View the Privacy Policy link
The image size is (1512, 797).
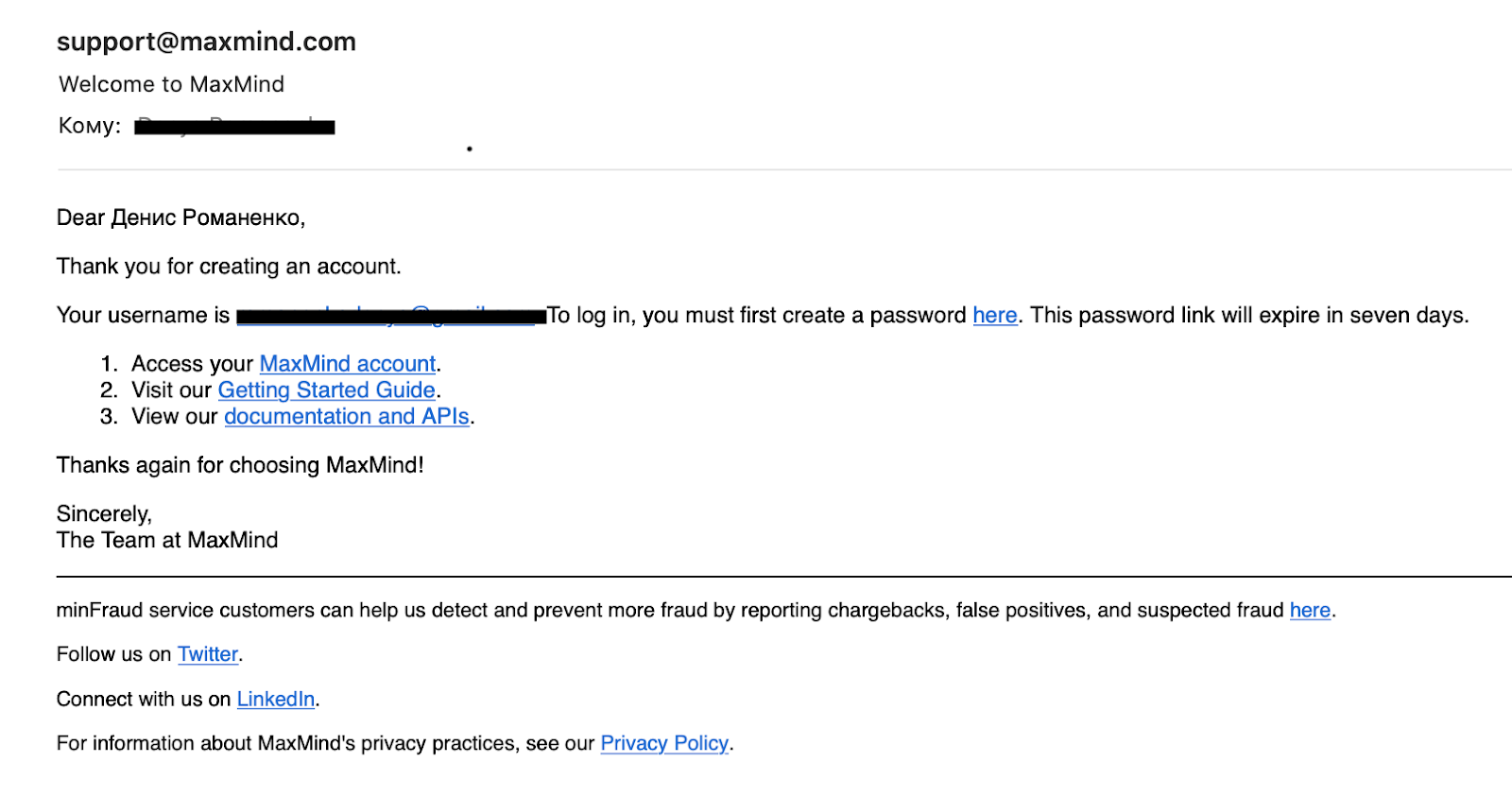(x=664, y=744)
